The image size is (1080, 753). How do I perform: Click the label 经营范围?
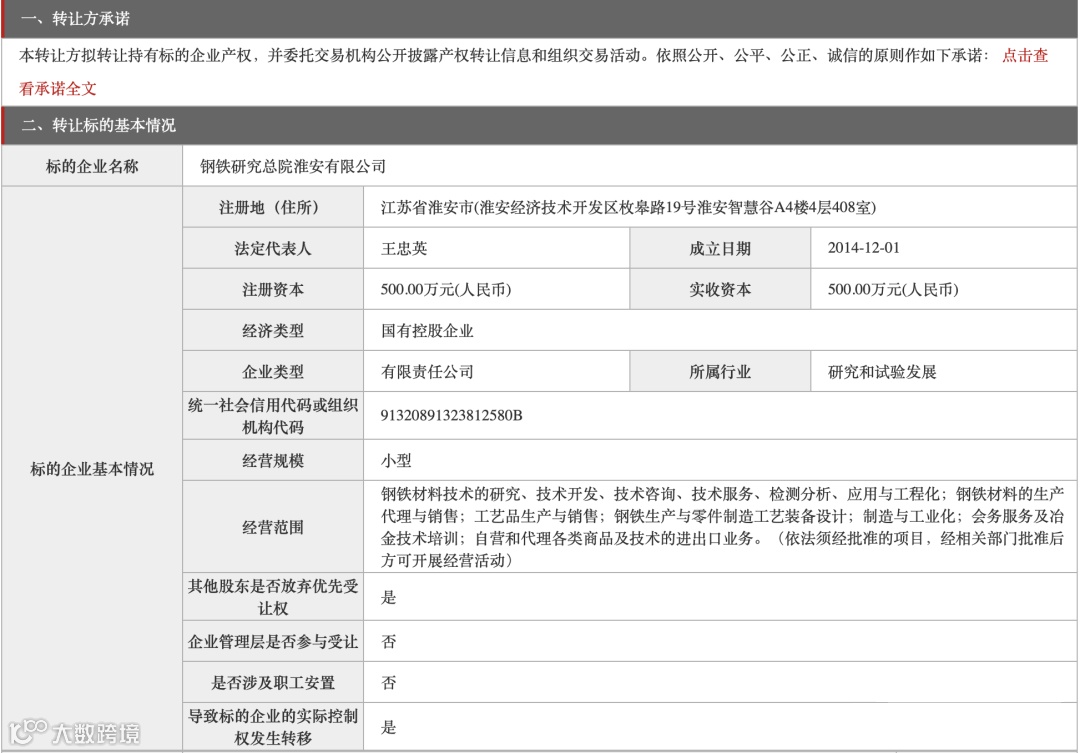click(x=273, y=528)
